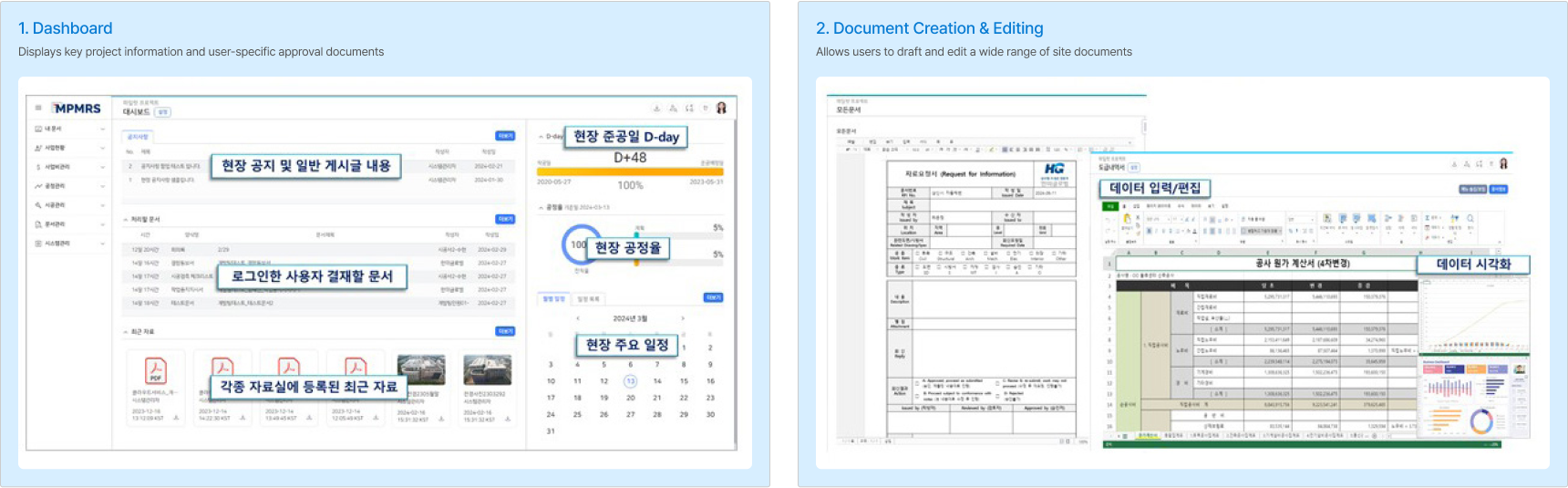Screen dimensions: 1568x488
Task: Click the orange D-day progress bar
Action: coord(630,171)
